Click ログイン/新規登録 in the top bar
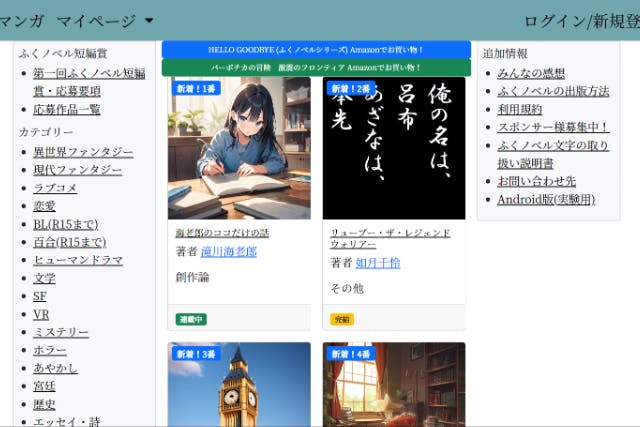 point(581,21)
